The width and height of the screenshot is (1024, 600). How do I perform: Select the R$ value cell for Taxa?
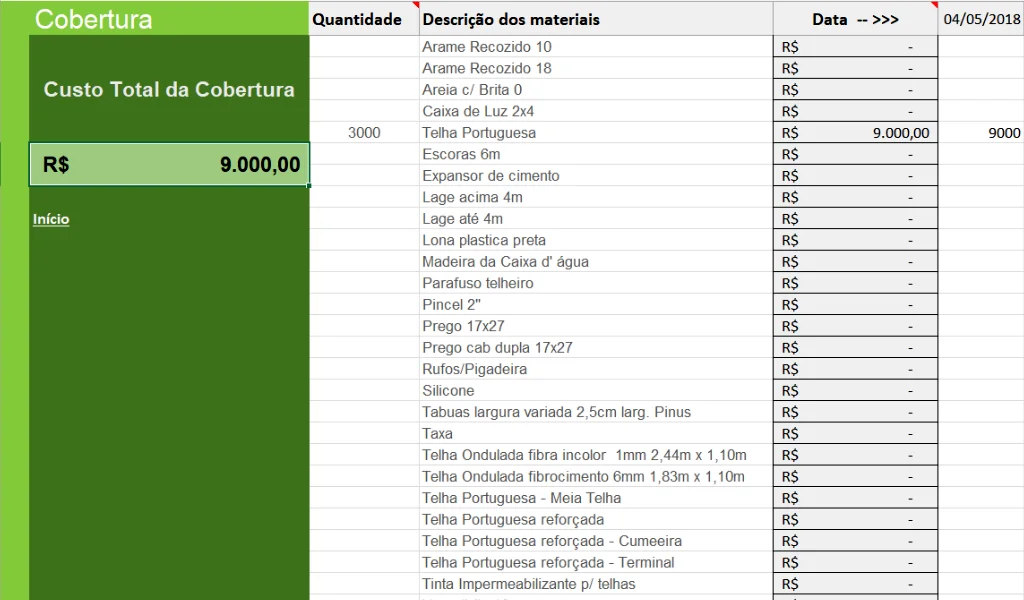[x=856, y=434]
